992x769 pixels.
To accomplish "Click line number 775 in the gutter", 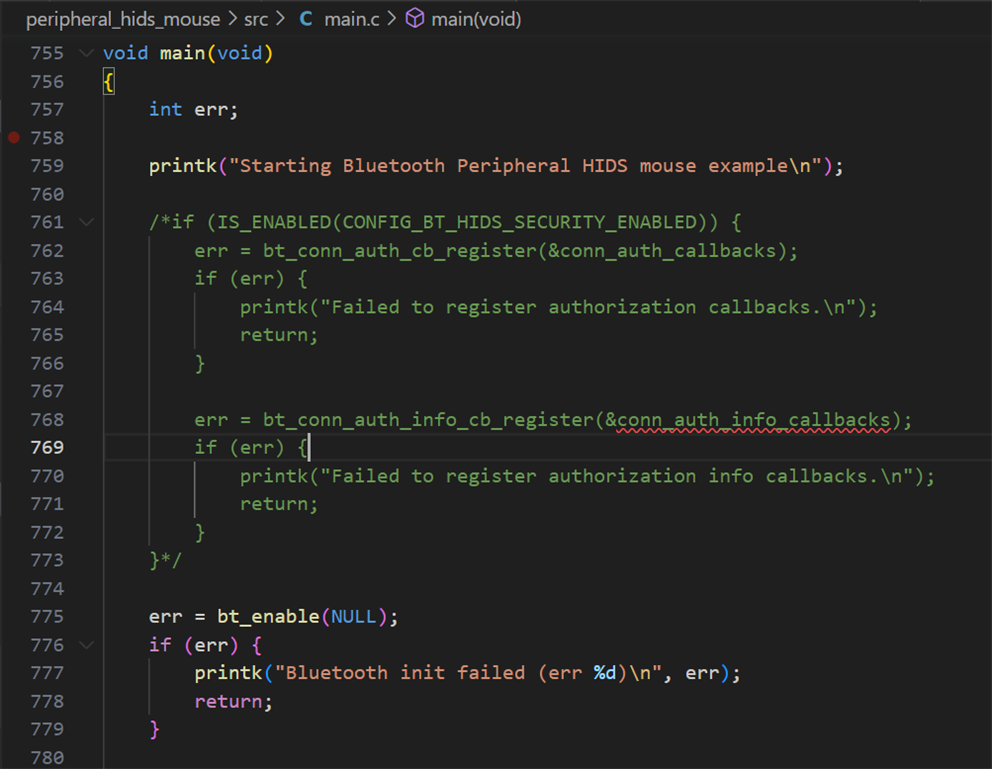I will coord(47,617).
